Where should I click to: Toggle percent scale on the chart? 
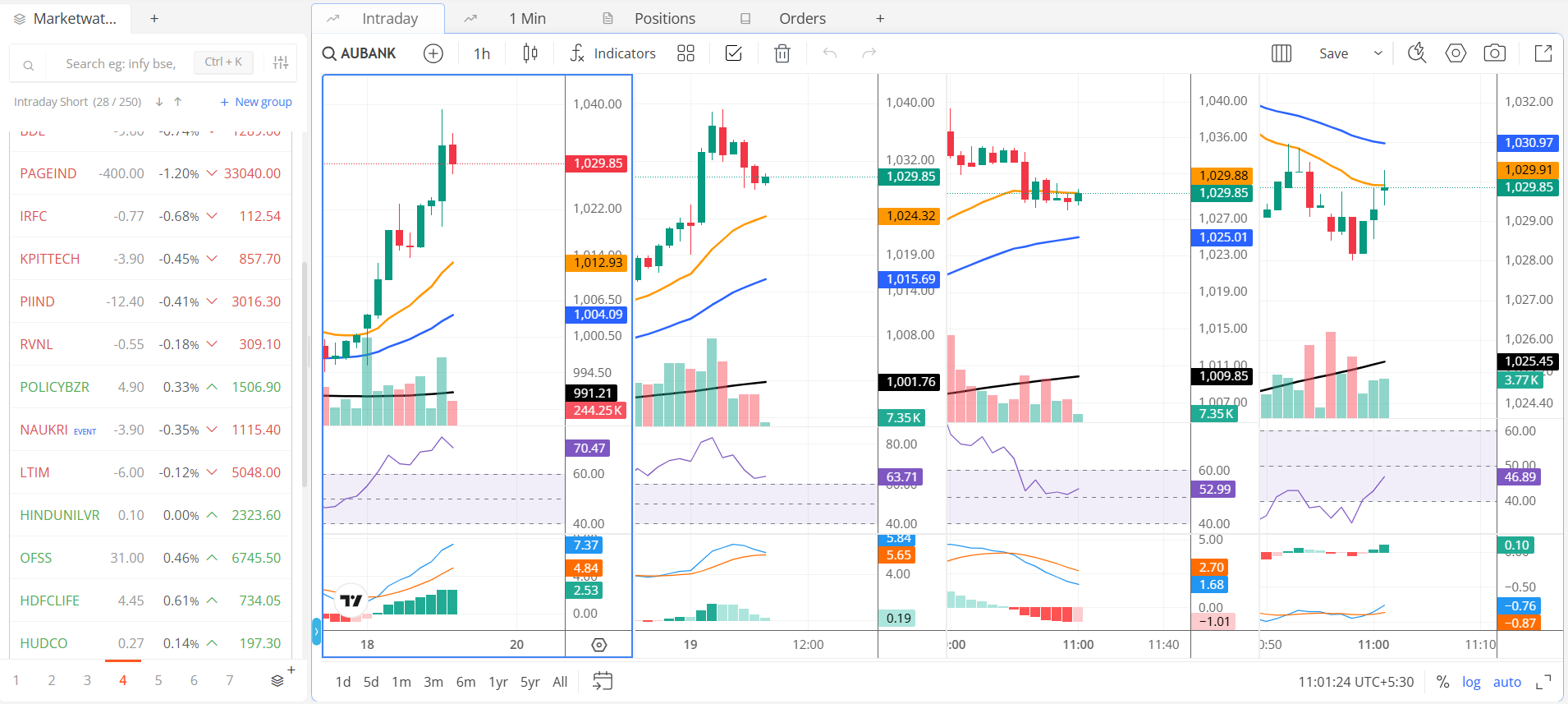point(1442,682)
